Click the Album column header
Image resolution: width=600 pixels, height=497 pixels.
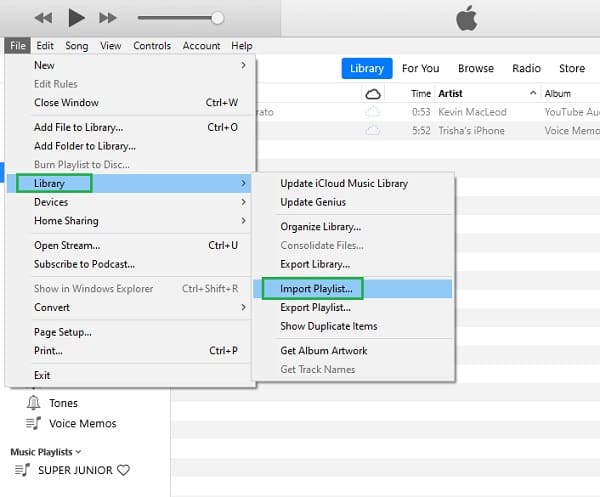558,94
